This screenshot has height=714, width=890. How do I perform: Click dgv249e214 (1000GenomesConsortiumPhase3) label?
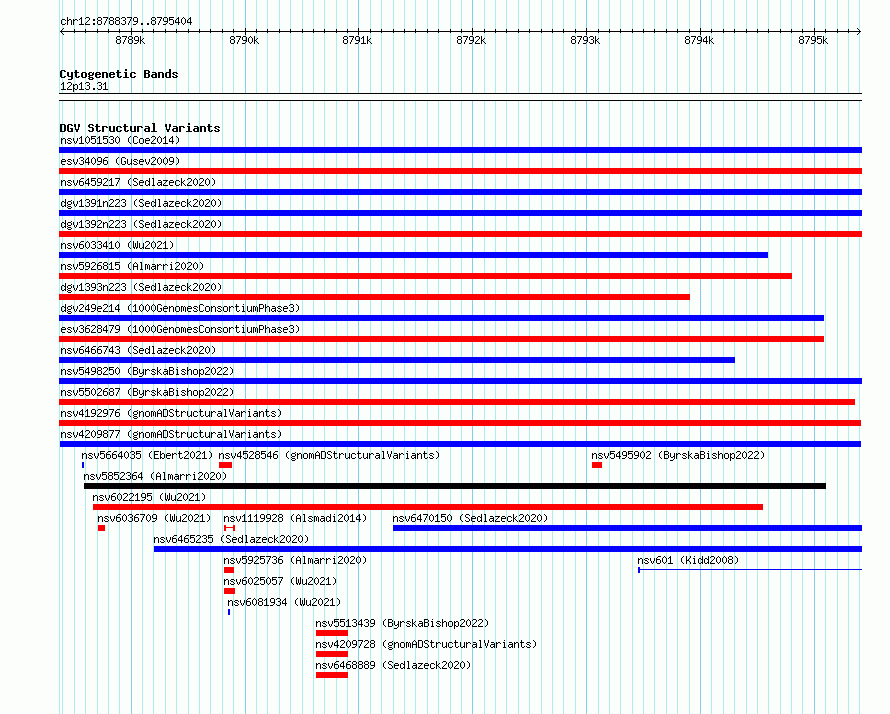coord(180,308)
